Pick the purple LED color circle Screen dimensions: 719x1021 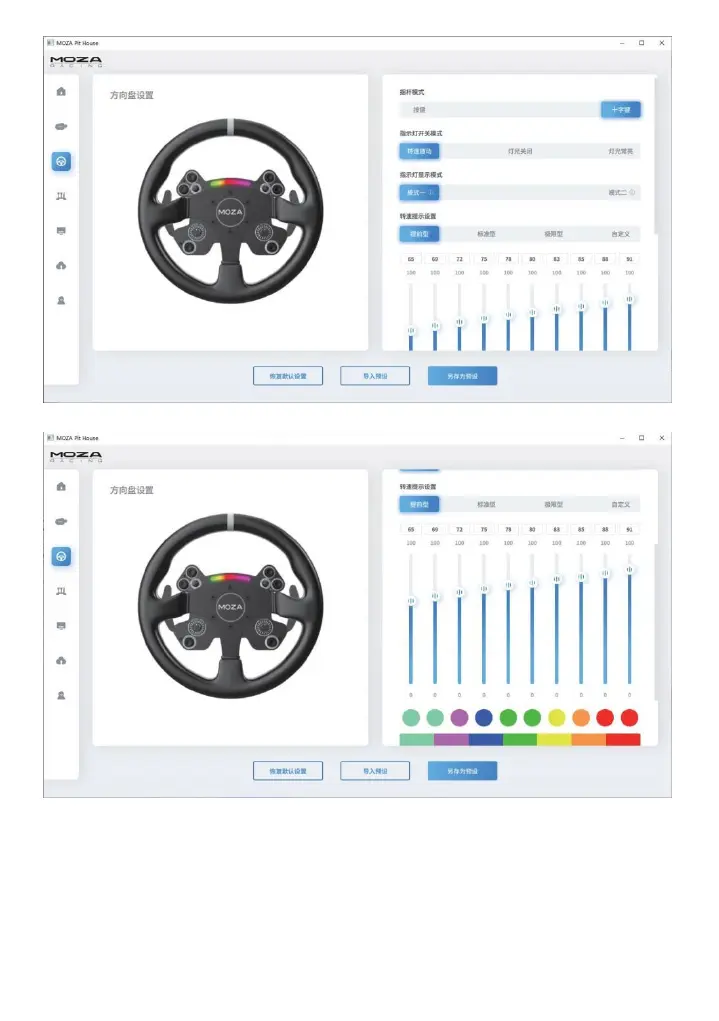click(459, 718)
